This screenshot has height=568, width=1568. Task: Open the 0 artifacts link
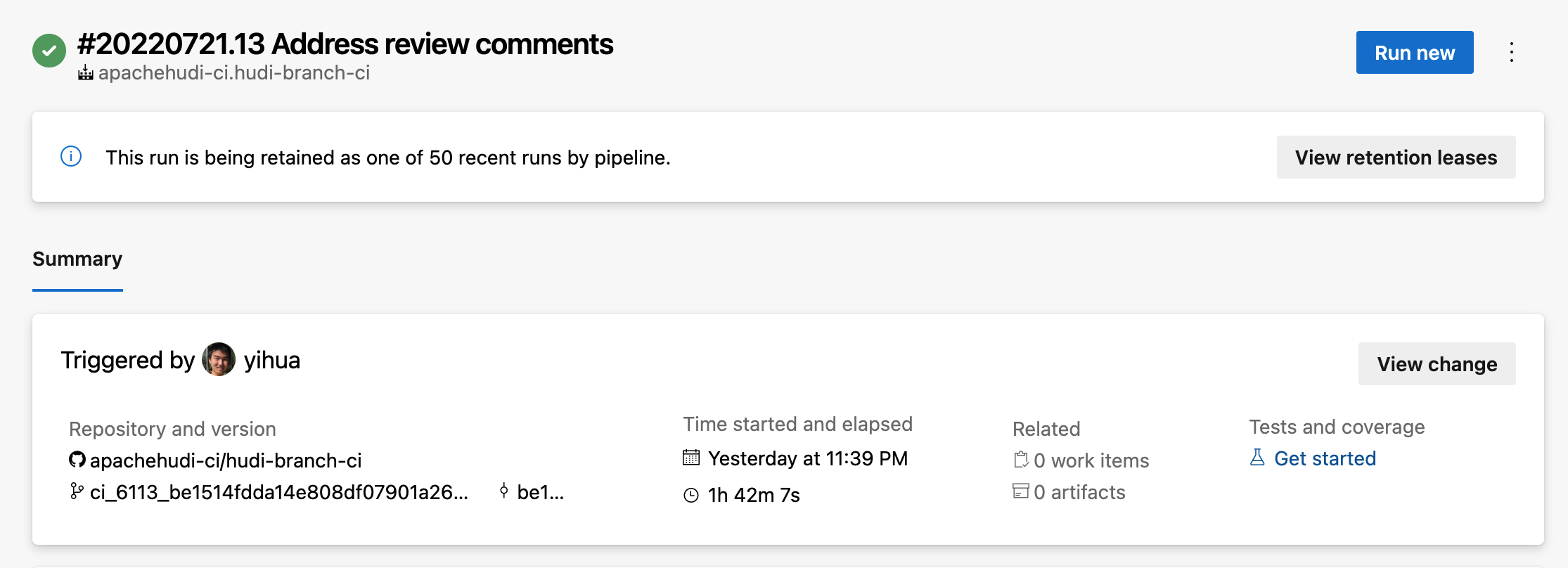pyautogui.click(x=1079, y=492)
